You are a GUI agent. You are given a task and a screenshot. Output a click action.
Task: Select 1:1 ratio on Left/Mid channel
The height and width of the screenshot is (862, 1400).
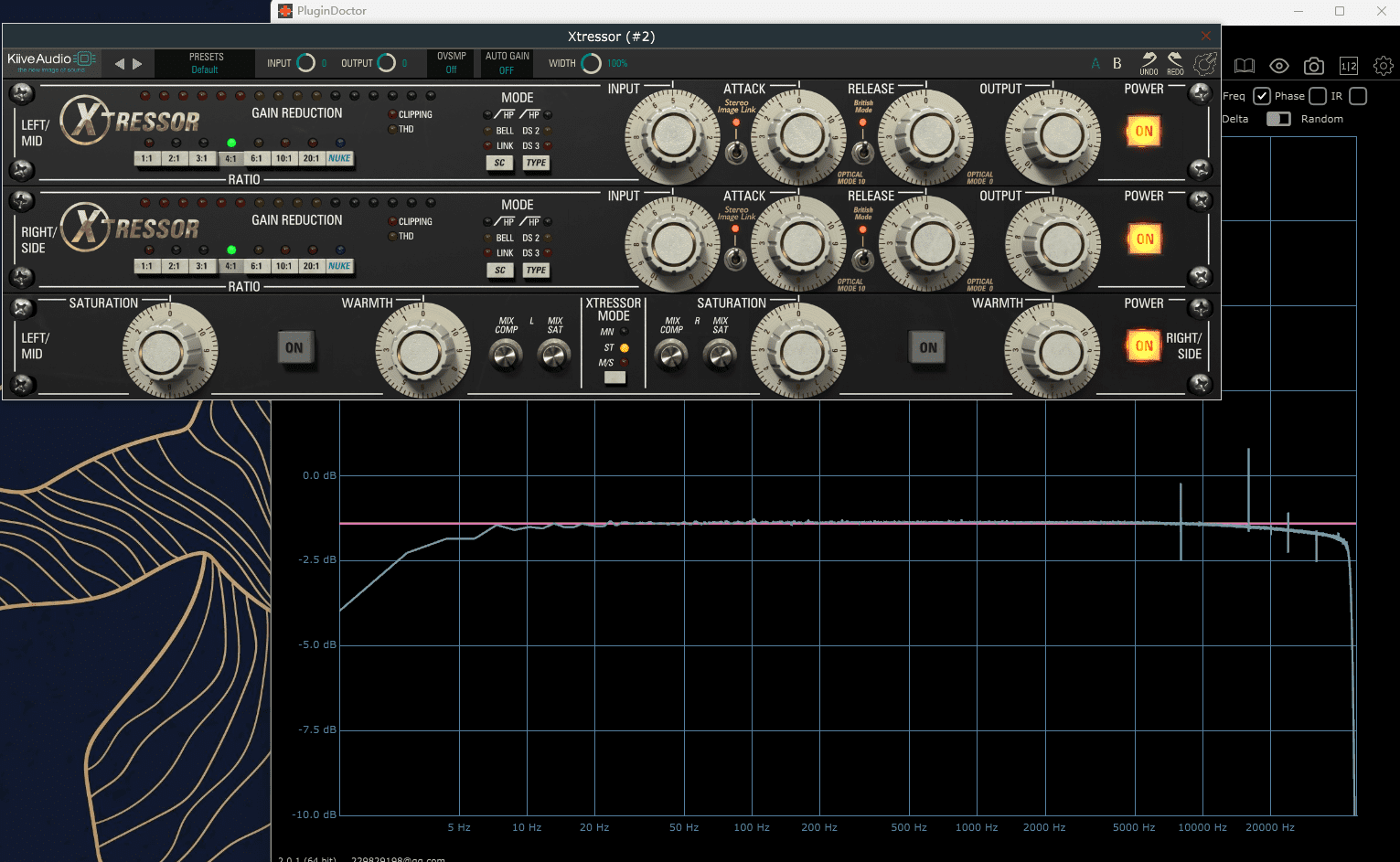coord(147,159)
